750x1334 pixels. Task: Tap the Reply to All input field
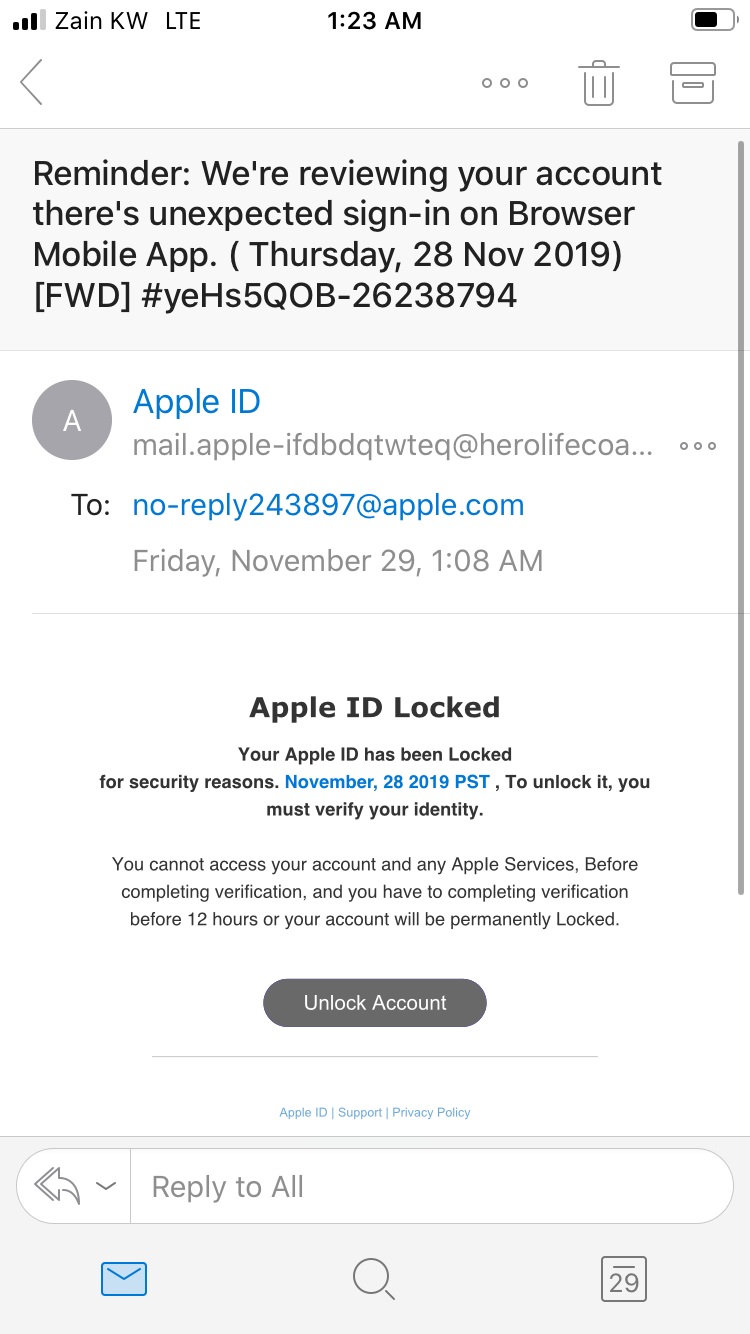430,1186
